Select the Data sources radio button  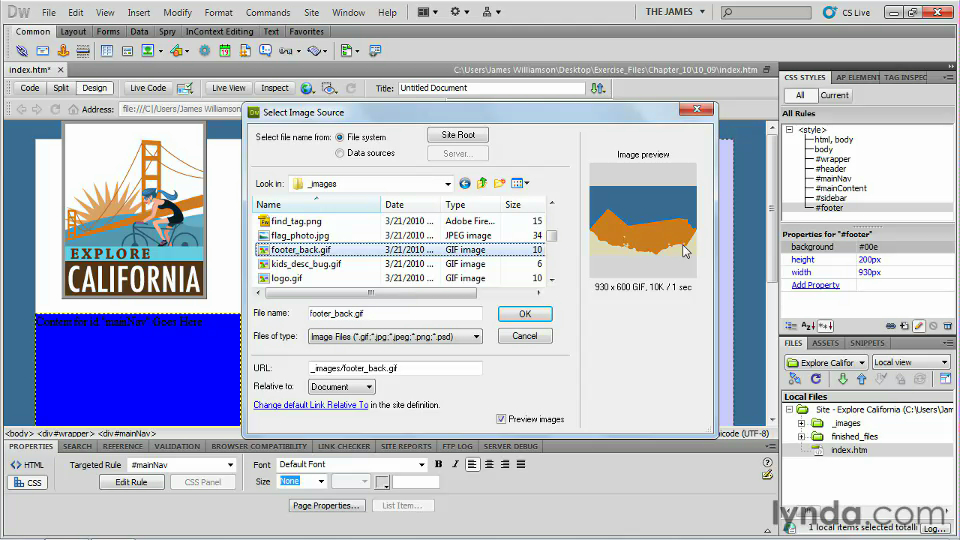(x=339, y=153)
